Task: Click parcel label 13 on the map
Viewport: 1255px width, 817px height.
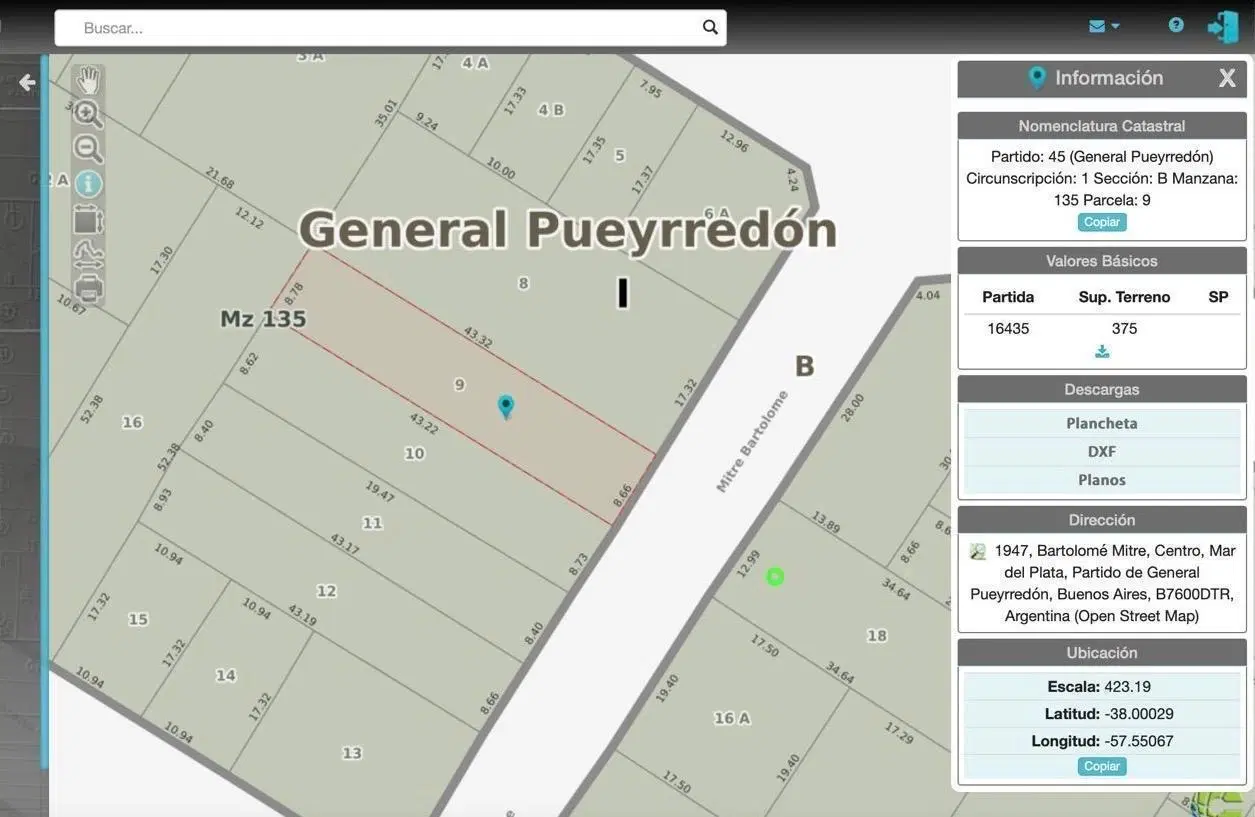Action: coord(352,754)
